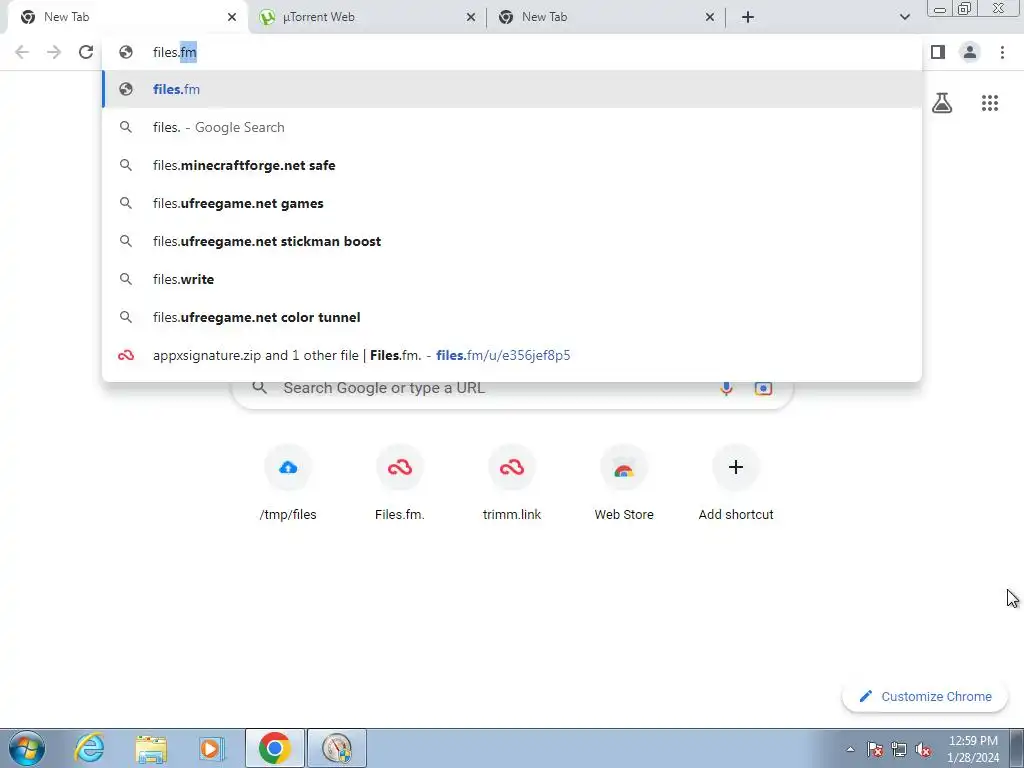Choose 'files.ufreegame.net stickman boost' suggestion
Viewport: 1024px width, 768px height.
tap(512, 241)
